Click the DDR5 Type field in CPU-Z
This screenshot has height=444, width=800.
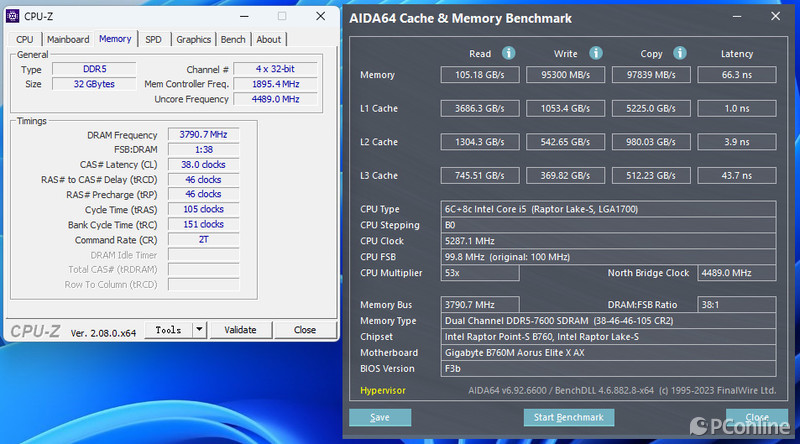94,69
